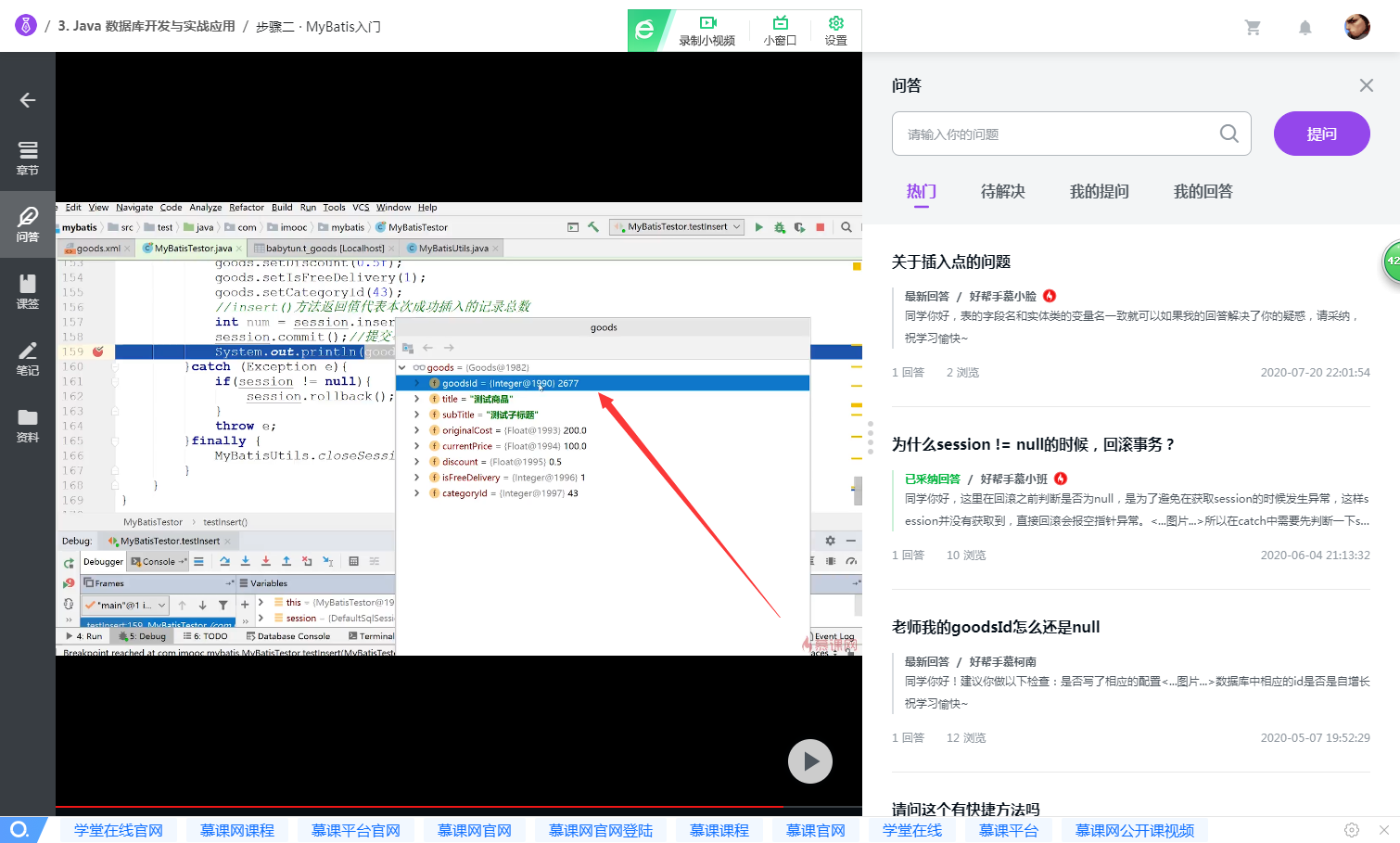Image resolution: width=1400 pixels, height=843 pixels.
Task: Toggle the breakpoint on line 159
Action: click(98, 351)
